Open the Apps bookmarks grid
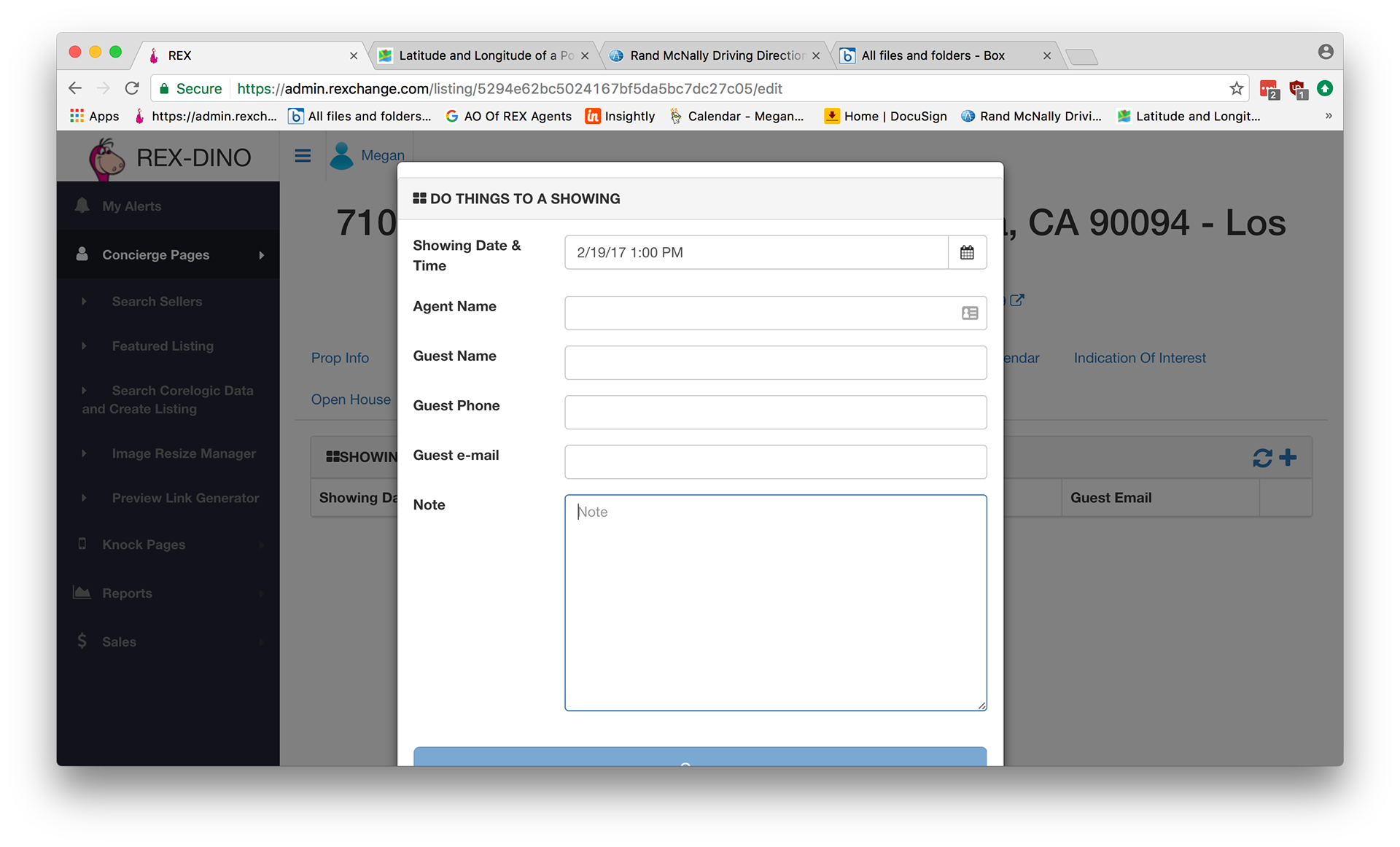Image resolution: width=1400 pixels, height=847 pixels. tap(94, 116)
